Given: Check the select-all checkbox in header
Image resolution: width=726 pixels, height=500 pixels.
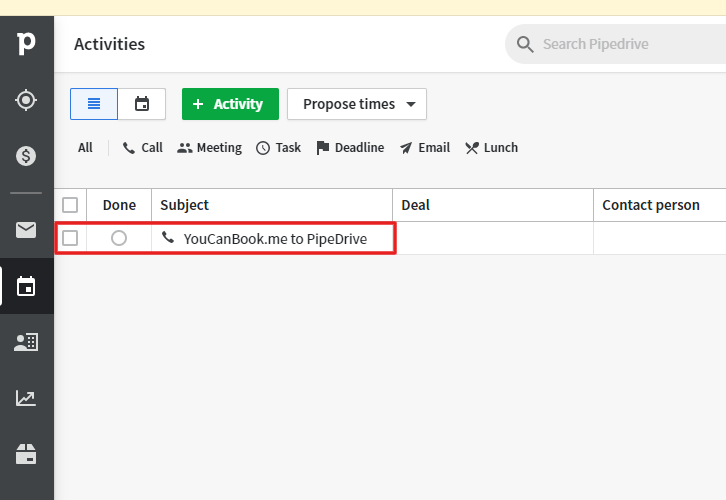Looking at the screenshot, I should coord(70,205).
